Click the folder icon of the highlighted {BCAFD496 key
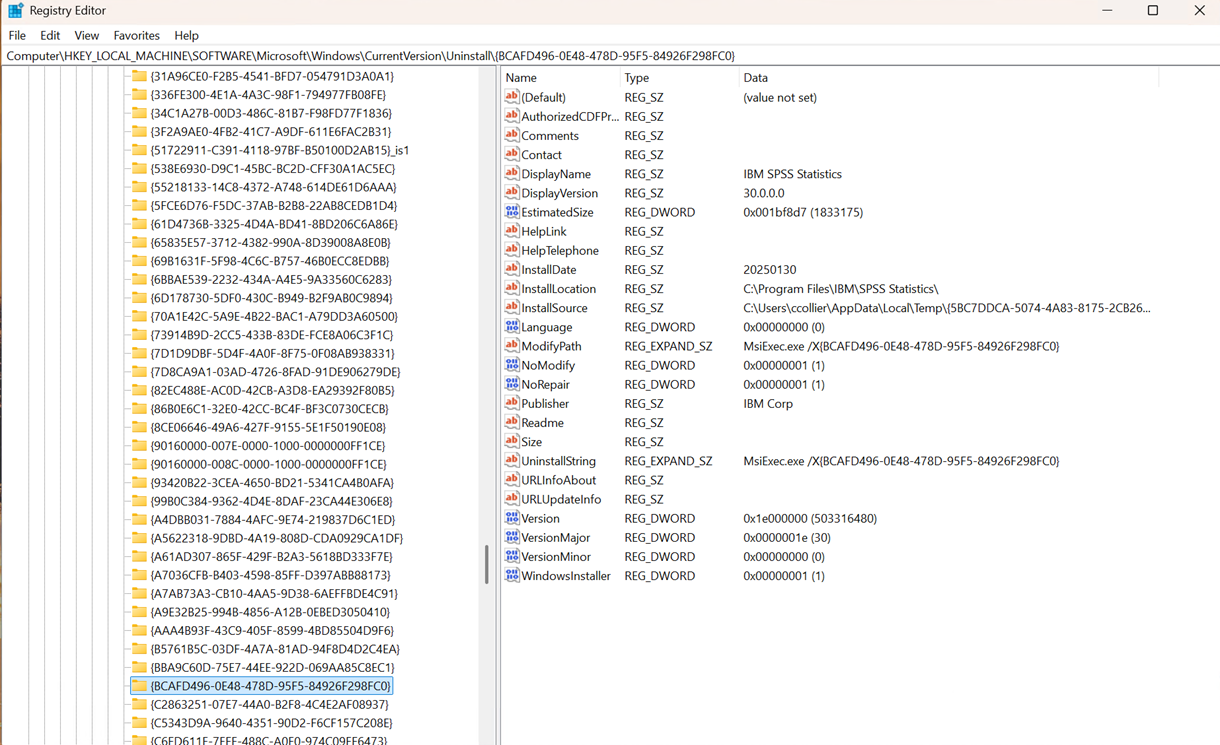Image resolution: width=1220 pixels, height=745 pixels. (x=140, y=686)
